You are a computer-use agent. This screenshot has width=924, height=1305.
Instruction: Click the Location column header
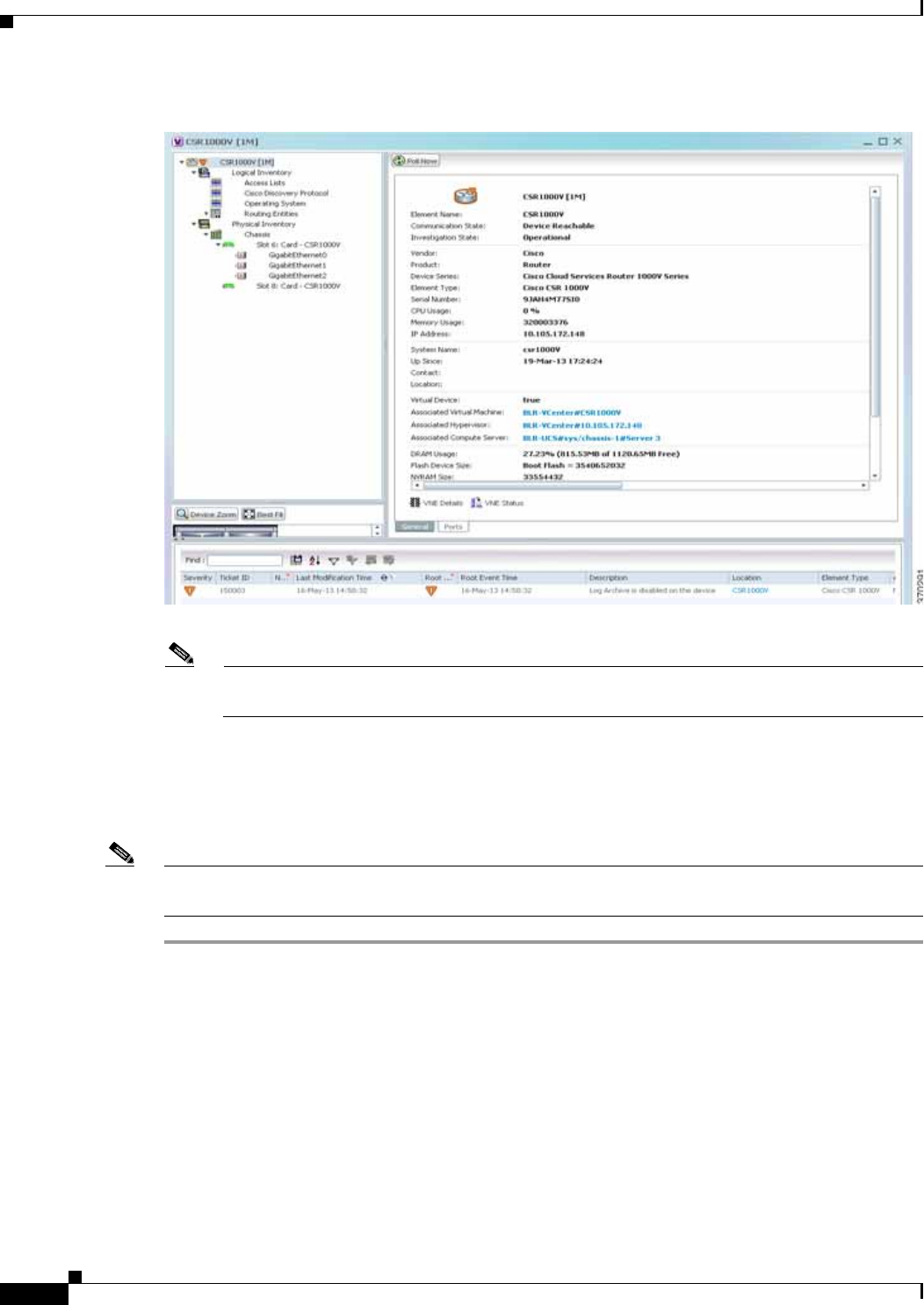(773, 577)
